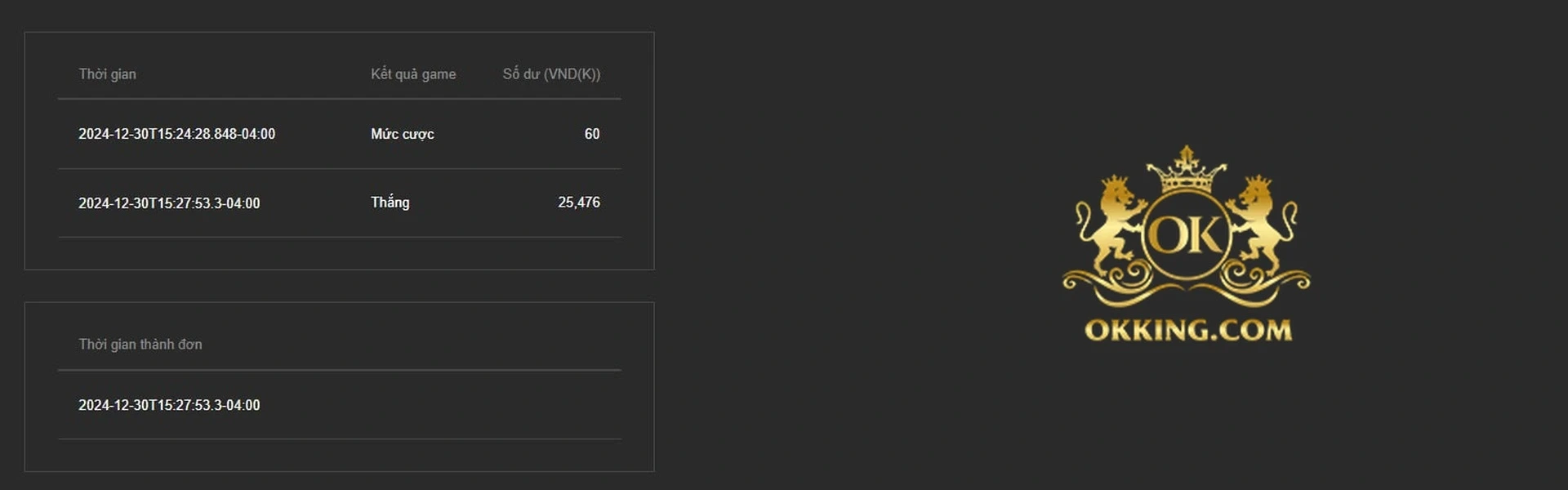1568x490 pixels.
Task: Select the balance value 25,476
Action: [x=578, y=203]
